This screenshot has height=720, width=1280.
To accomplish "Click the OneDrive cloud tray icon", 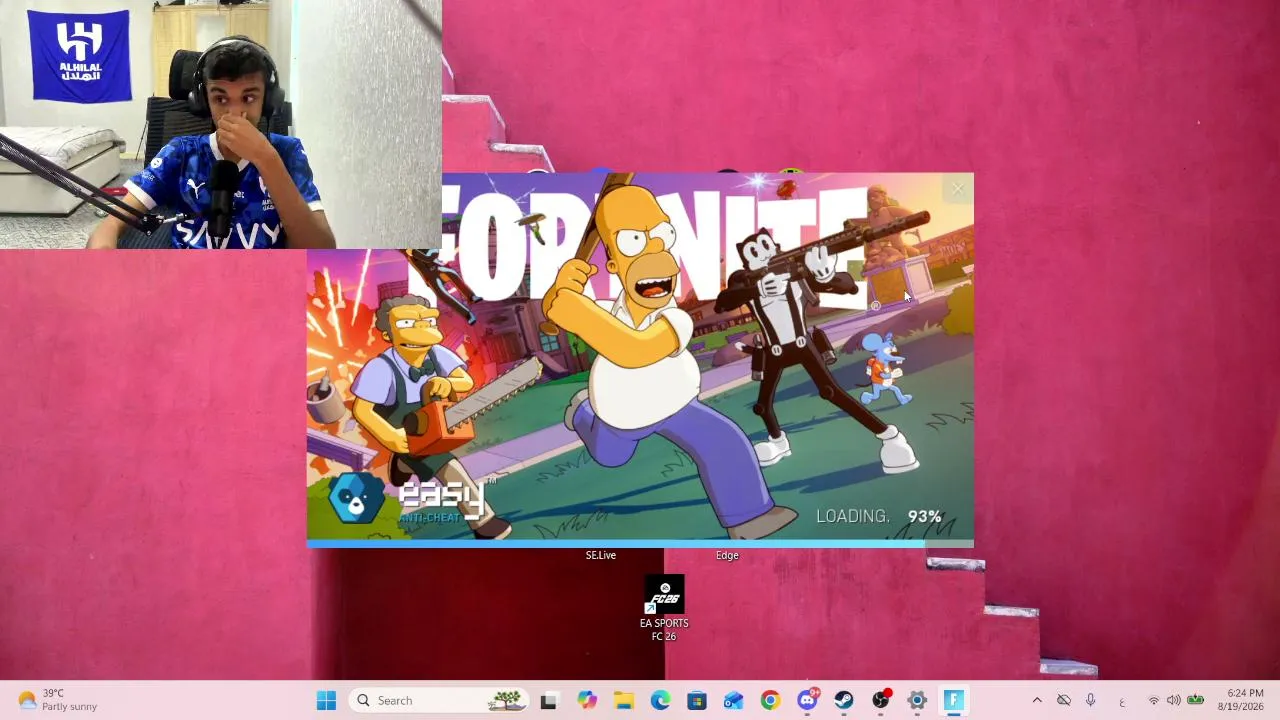I will (x=1064, y=700).
